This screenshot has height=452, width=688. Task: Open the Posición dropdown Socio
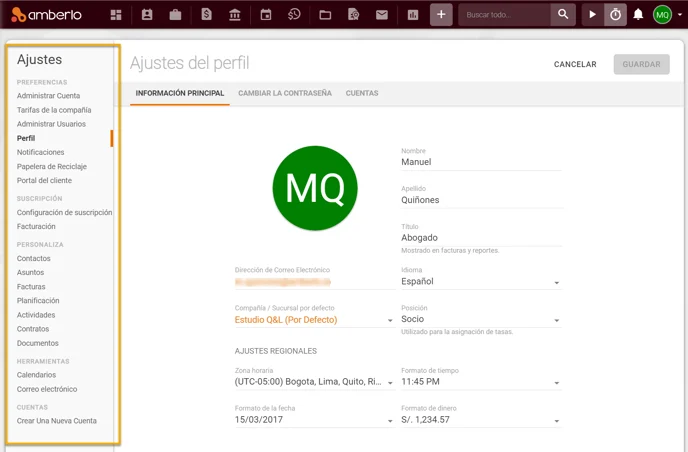click(x=481, y=319)
